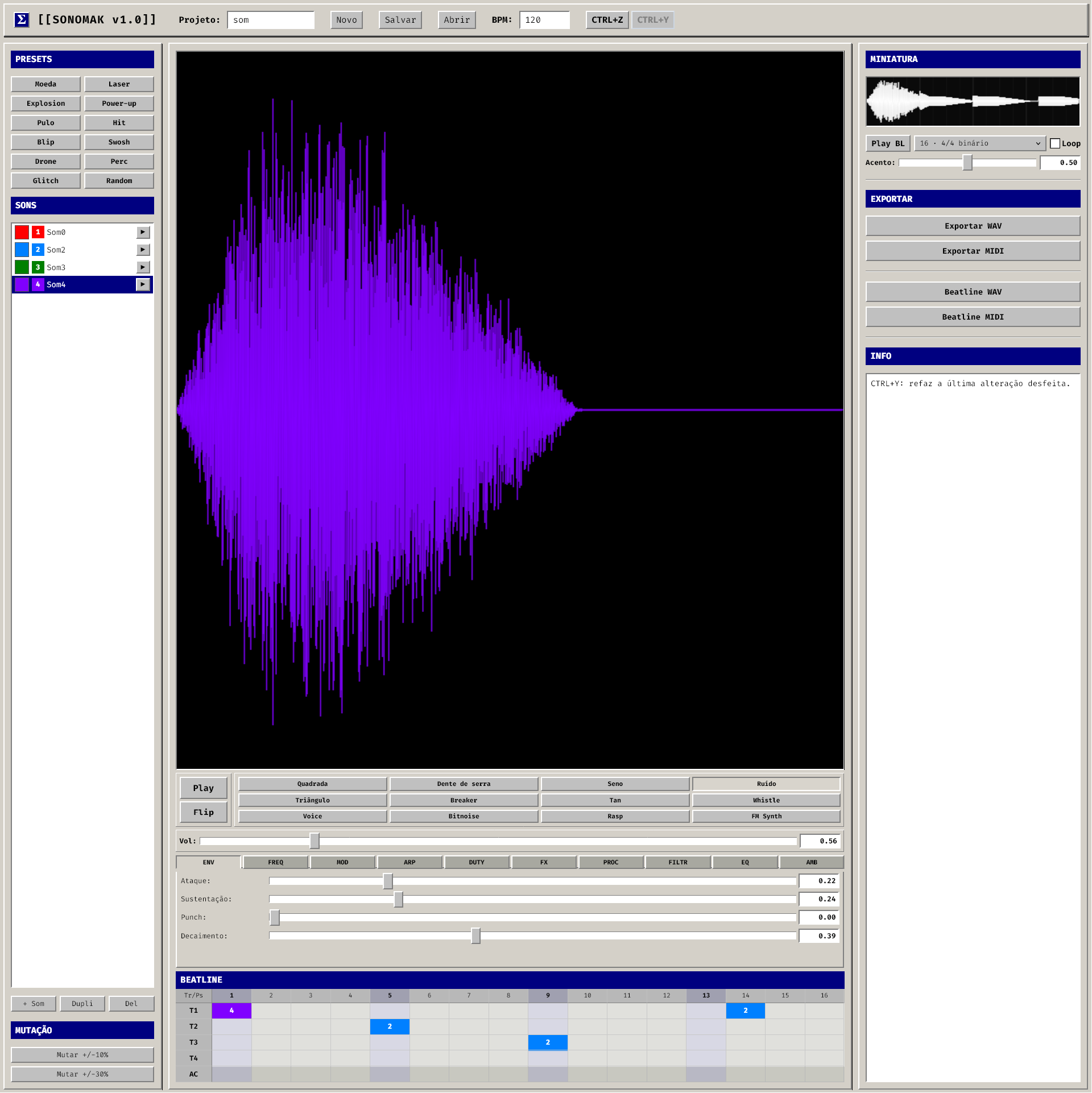Click the Sustentação value field
The image size is (1092, 1093).
pyautogui.click(x=820, y=899)
